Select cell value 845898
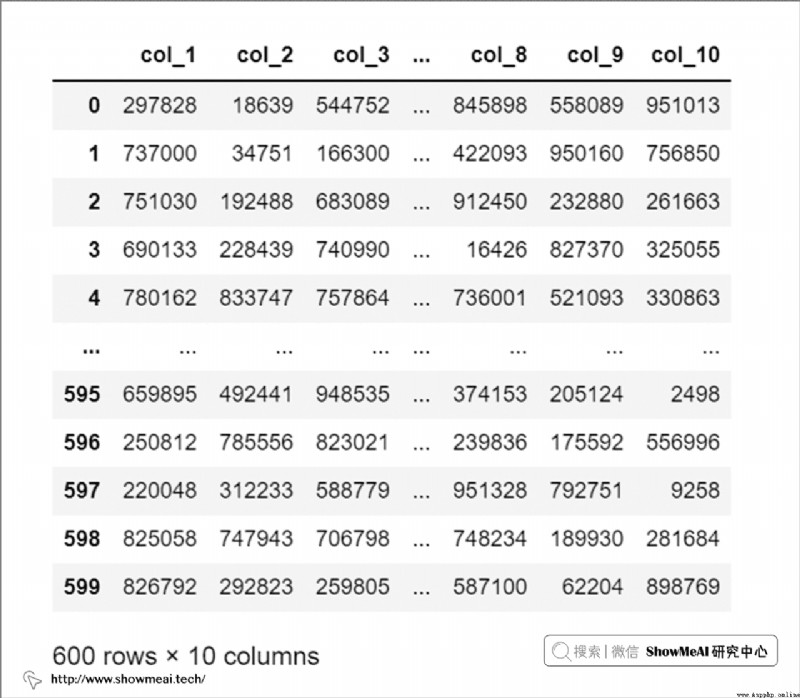Screen dimensions: 800x698 coord(490,106)
